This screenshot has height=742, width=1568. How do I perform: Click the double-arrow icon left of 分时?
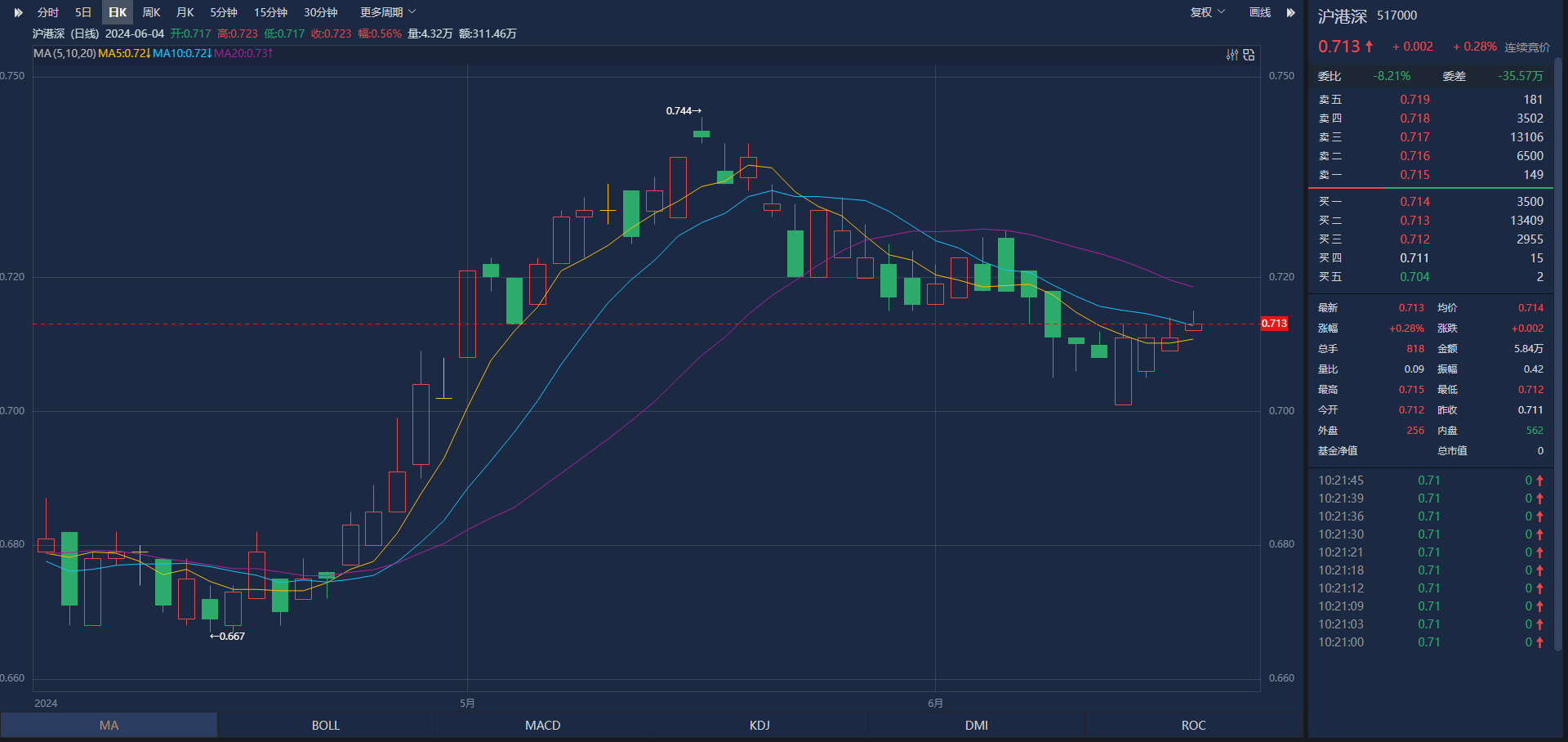tap(19, 12)
